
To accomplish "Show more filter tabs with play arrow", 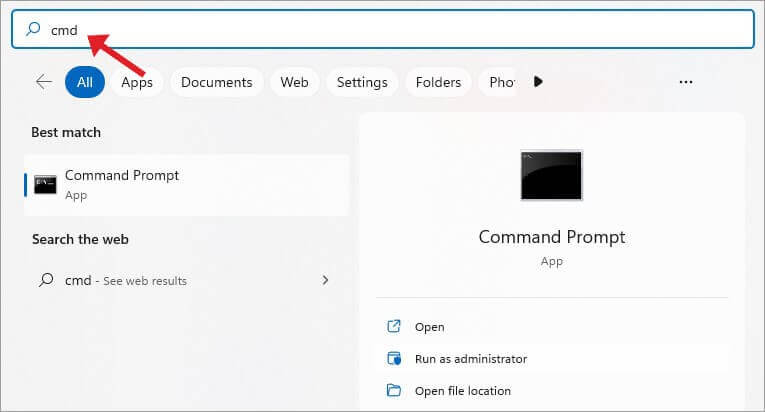I will [x=538, y=82].
